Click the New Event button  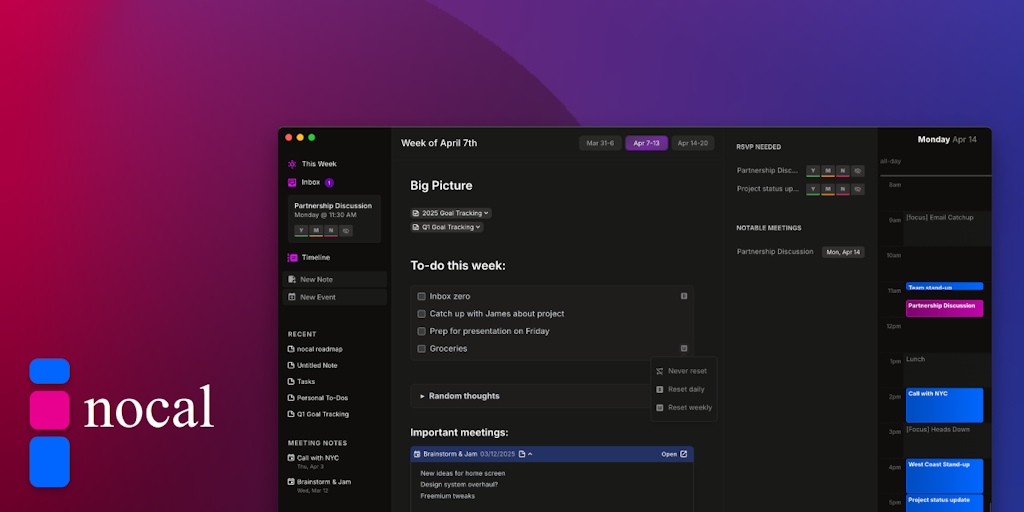pyautogui.click(x=335, y=296)
